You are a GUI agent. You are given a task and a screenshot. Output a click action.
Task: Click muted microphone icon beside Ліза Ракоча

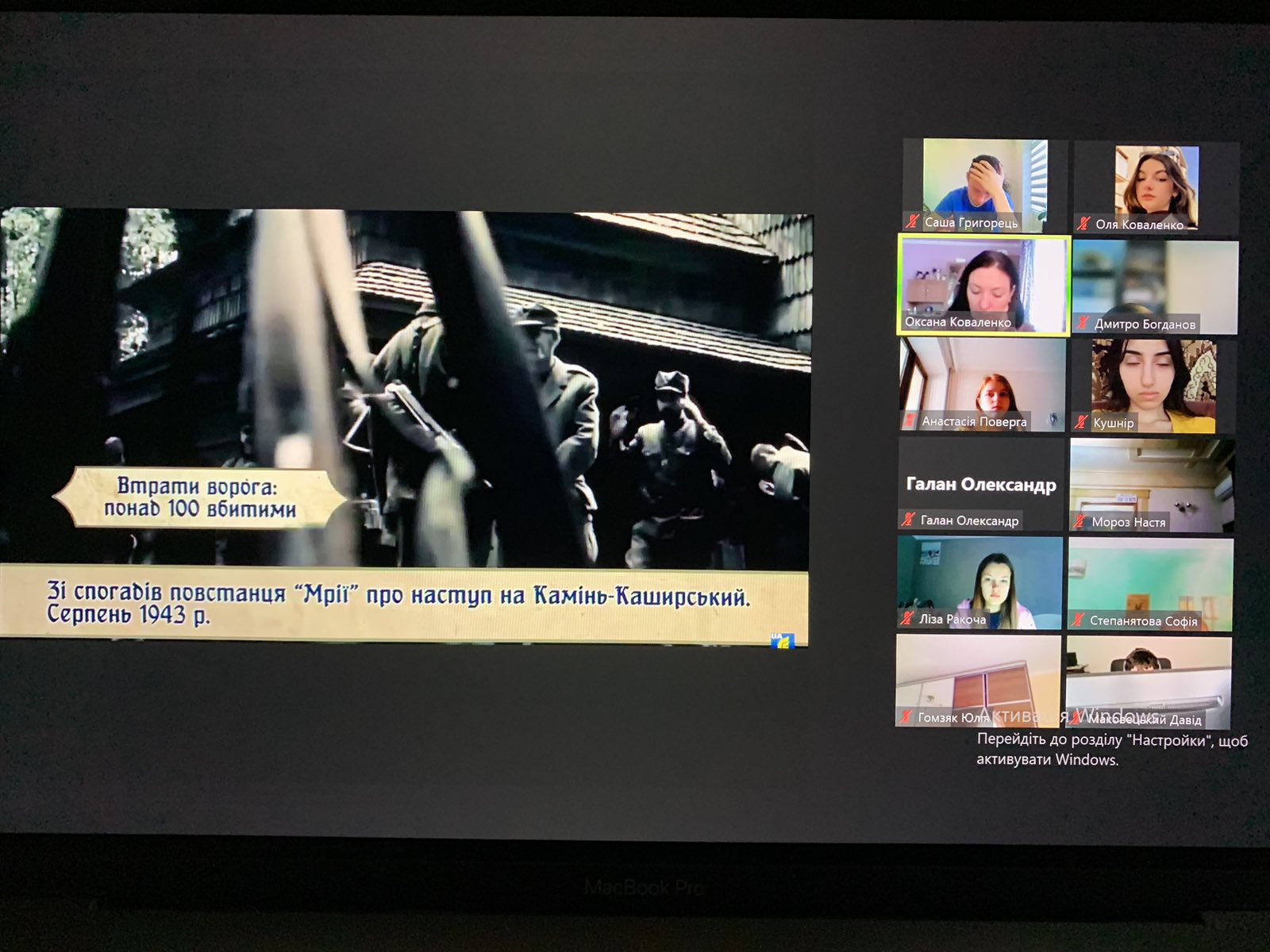[x=906, y=619]
